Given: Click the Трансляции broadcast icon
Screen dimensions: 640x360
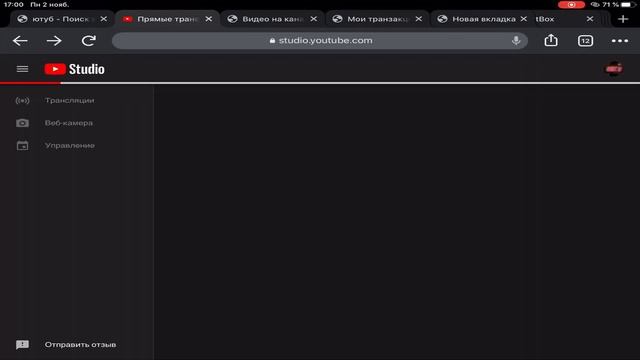Looking at the screenshot, I should [x=22, y=100].
